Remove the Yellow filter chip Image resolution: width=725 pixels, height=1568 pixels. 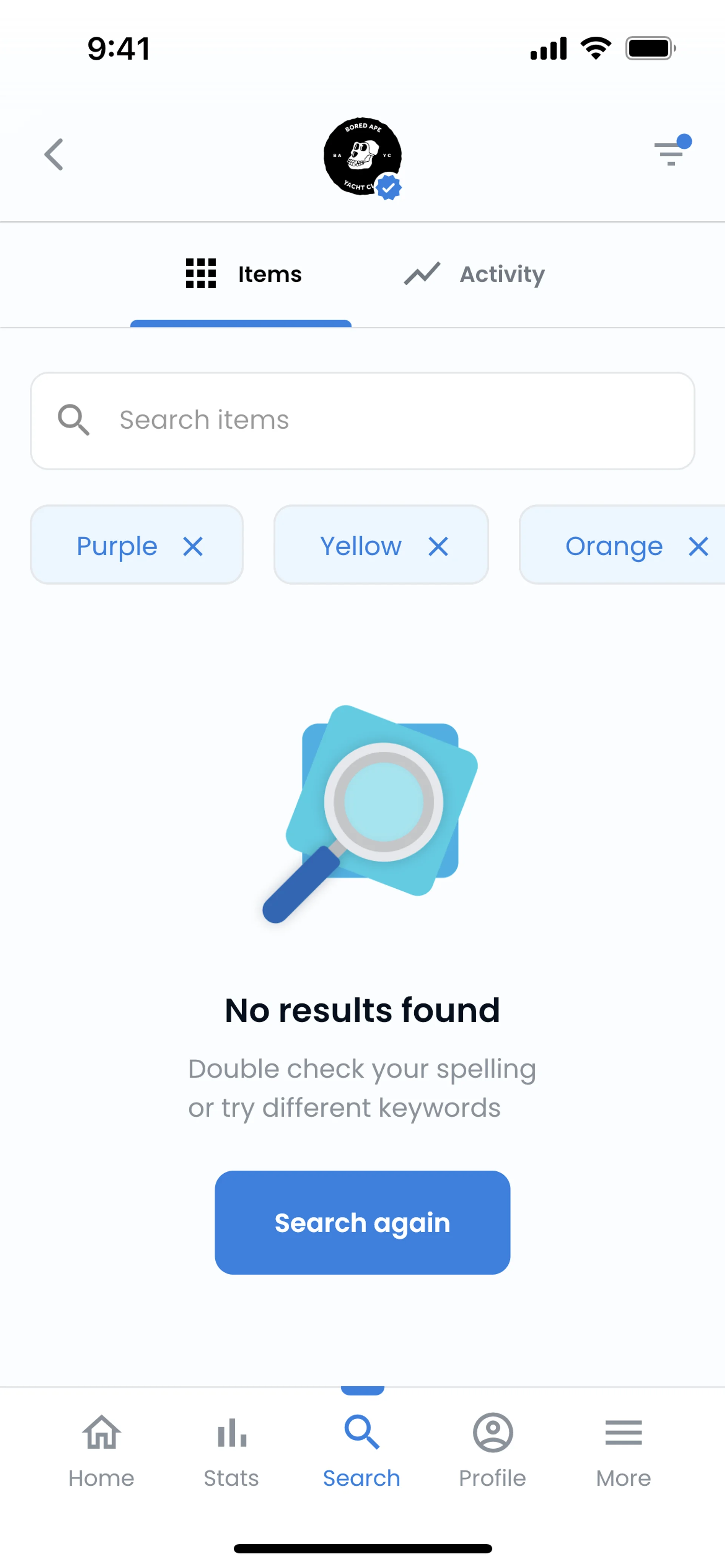[438, 546]
